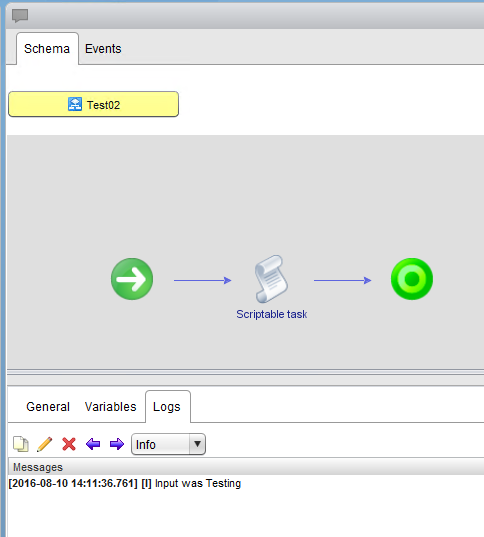Open the General tab

(48, 407)
